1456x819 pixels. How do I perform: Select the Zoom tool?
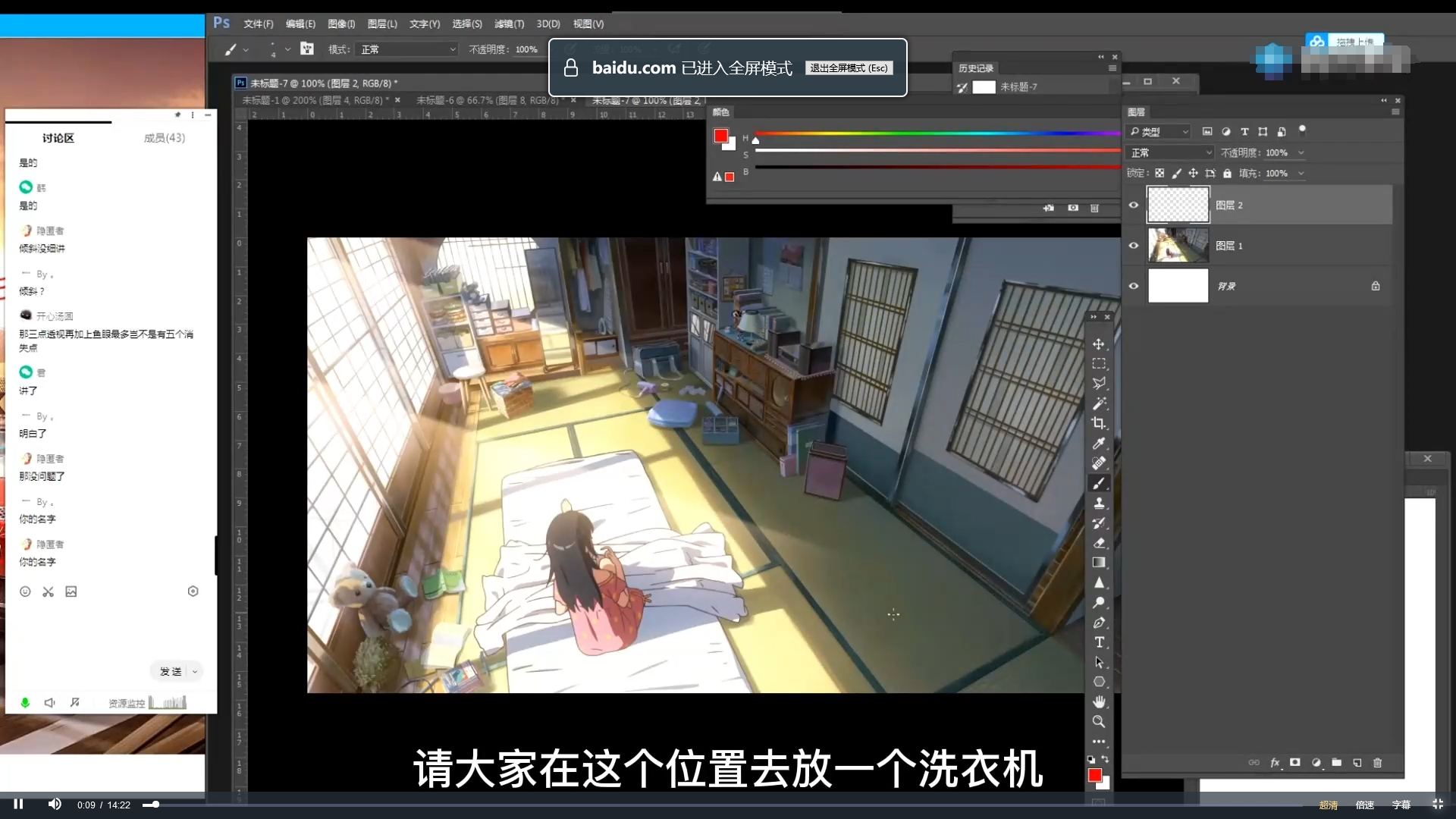[1098, 722]
